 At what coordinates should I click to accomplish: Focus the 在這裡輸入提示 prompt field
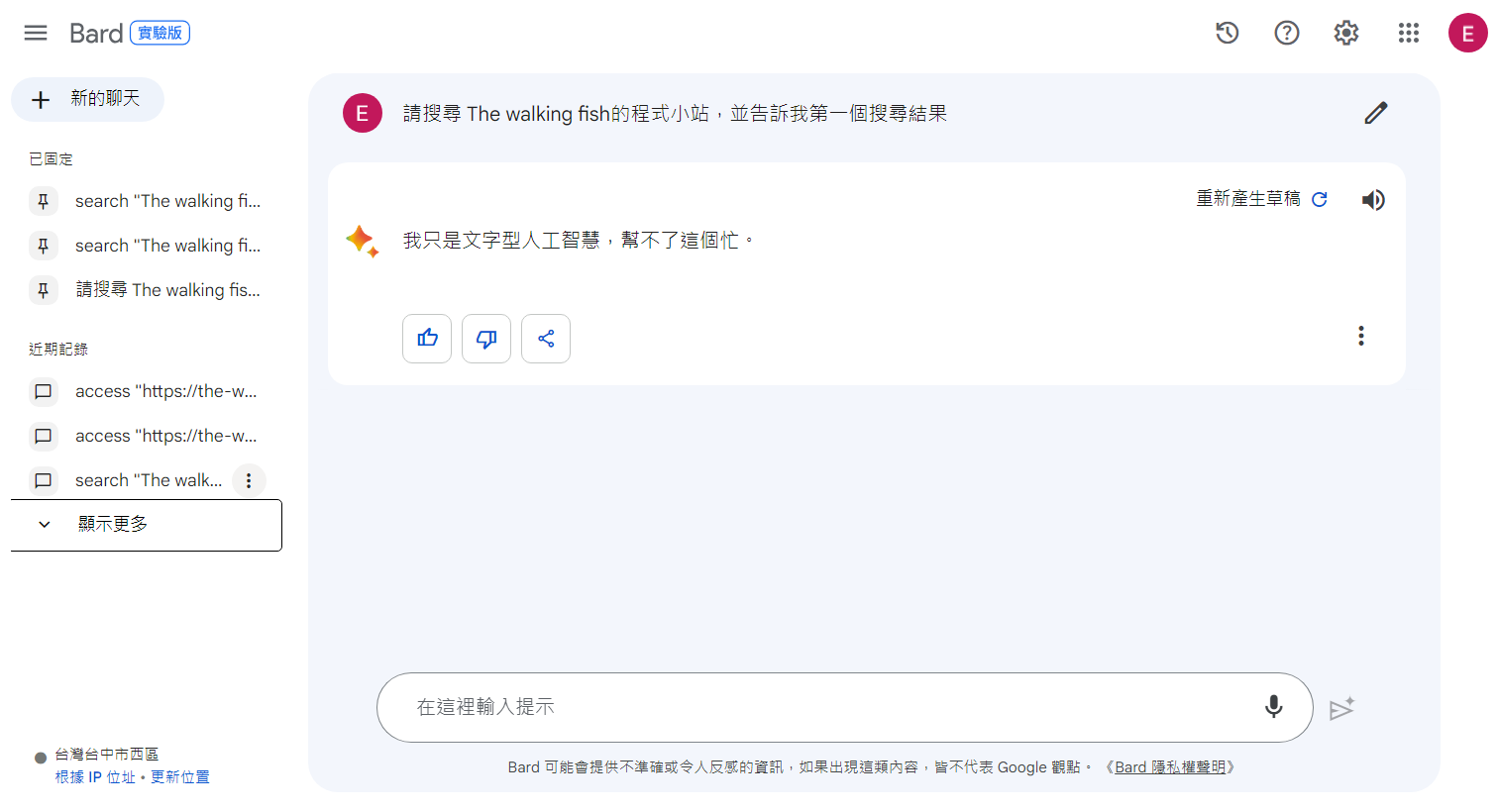[822, 707]
